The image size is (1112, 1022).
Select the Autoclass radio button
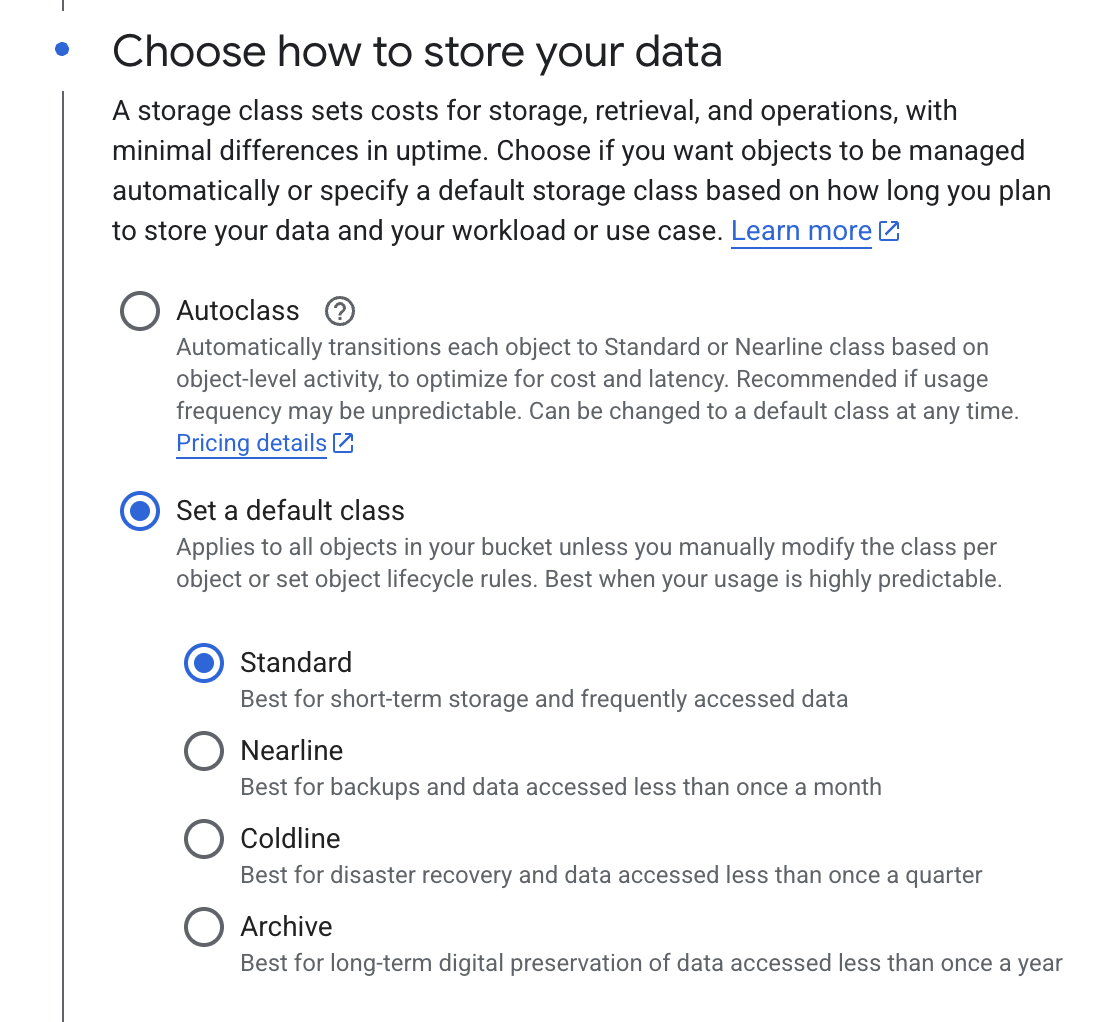point(139,311)
